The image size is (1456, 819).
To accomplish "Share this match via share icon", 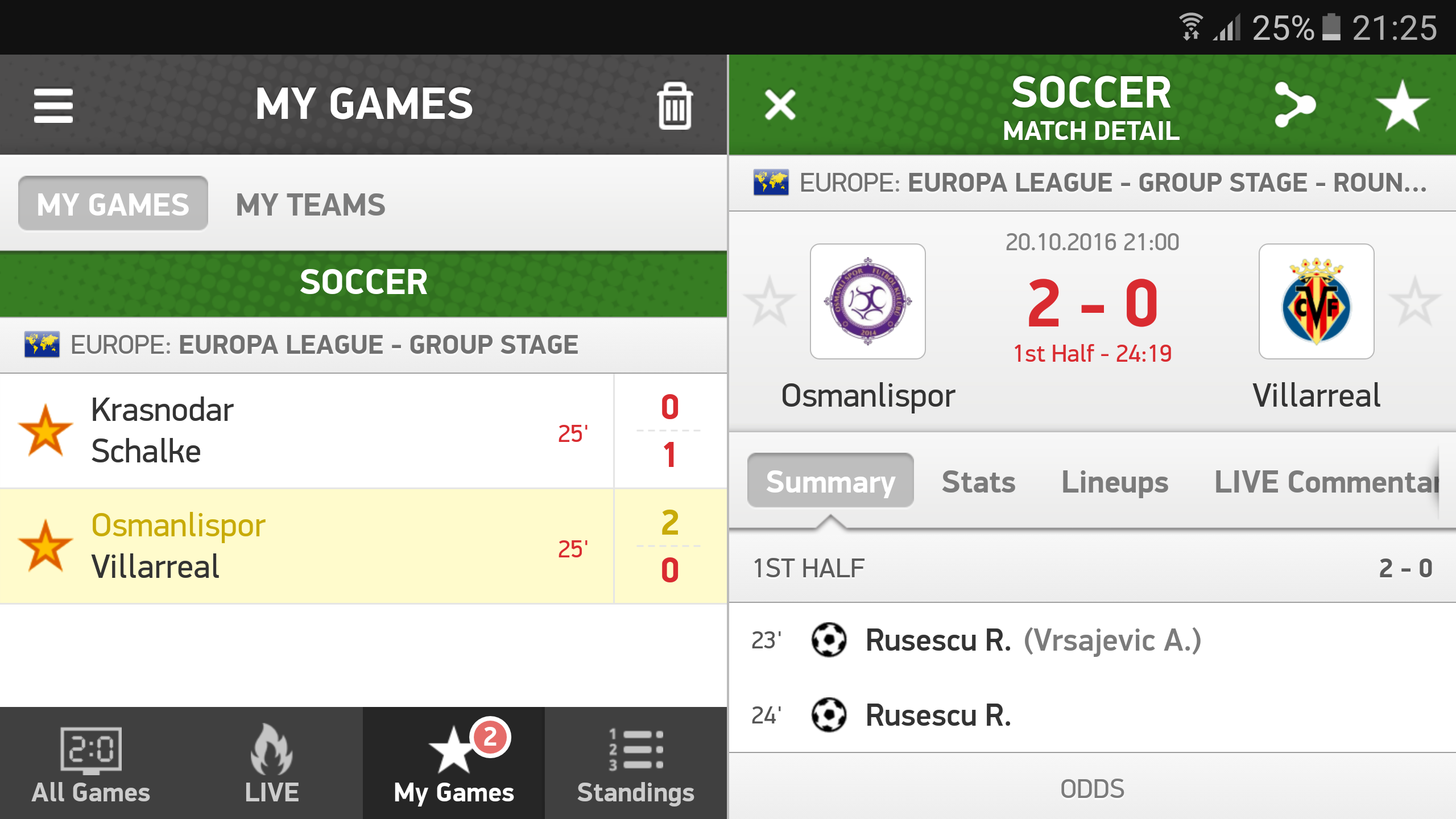I will click(x=1294, y=105).
